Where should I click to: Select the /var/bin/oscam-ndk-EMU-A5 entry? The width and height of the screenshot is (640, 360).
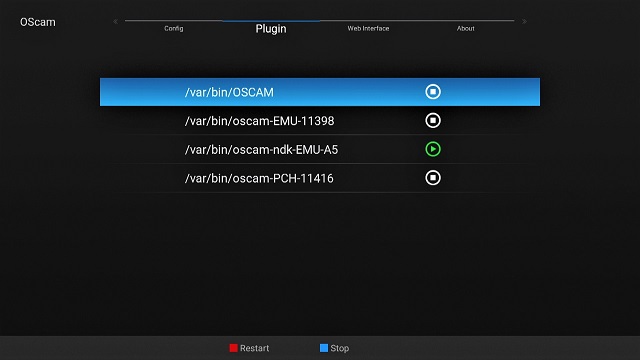(320, 149)
